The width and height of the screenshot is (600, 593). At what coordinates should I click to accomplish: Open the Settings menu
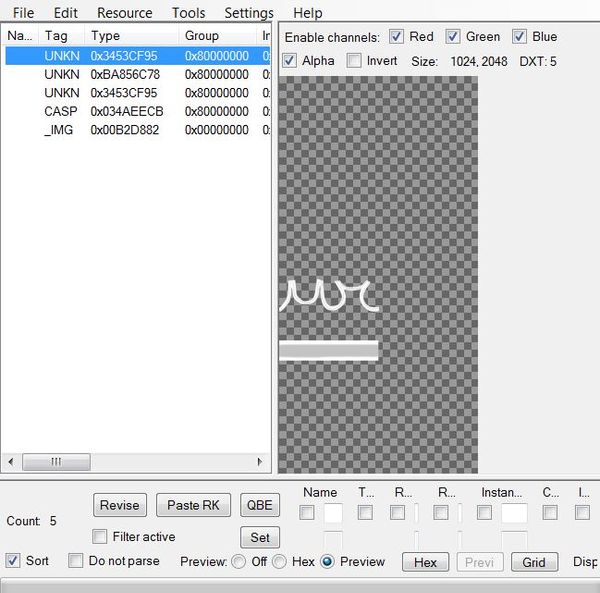click(x=248, y=13)
